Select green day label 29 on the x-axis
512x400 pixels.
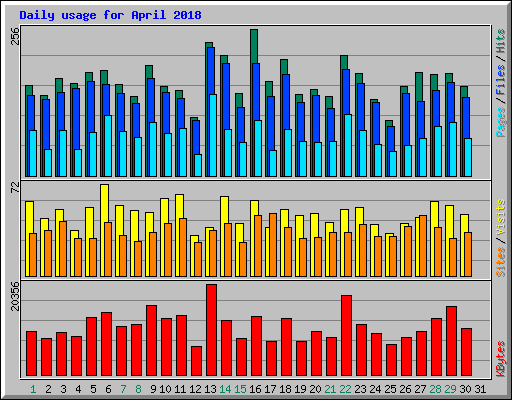[450, 389]
